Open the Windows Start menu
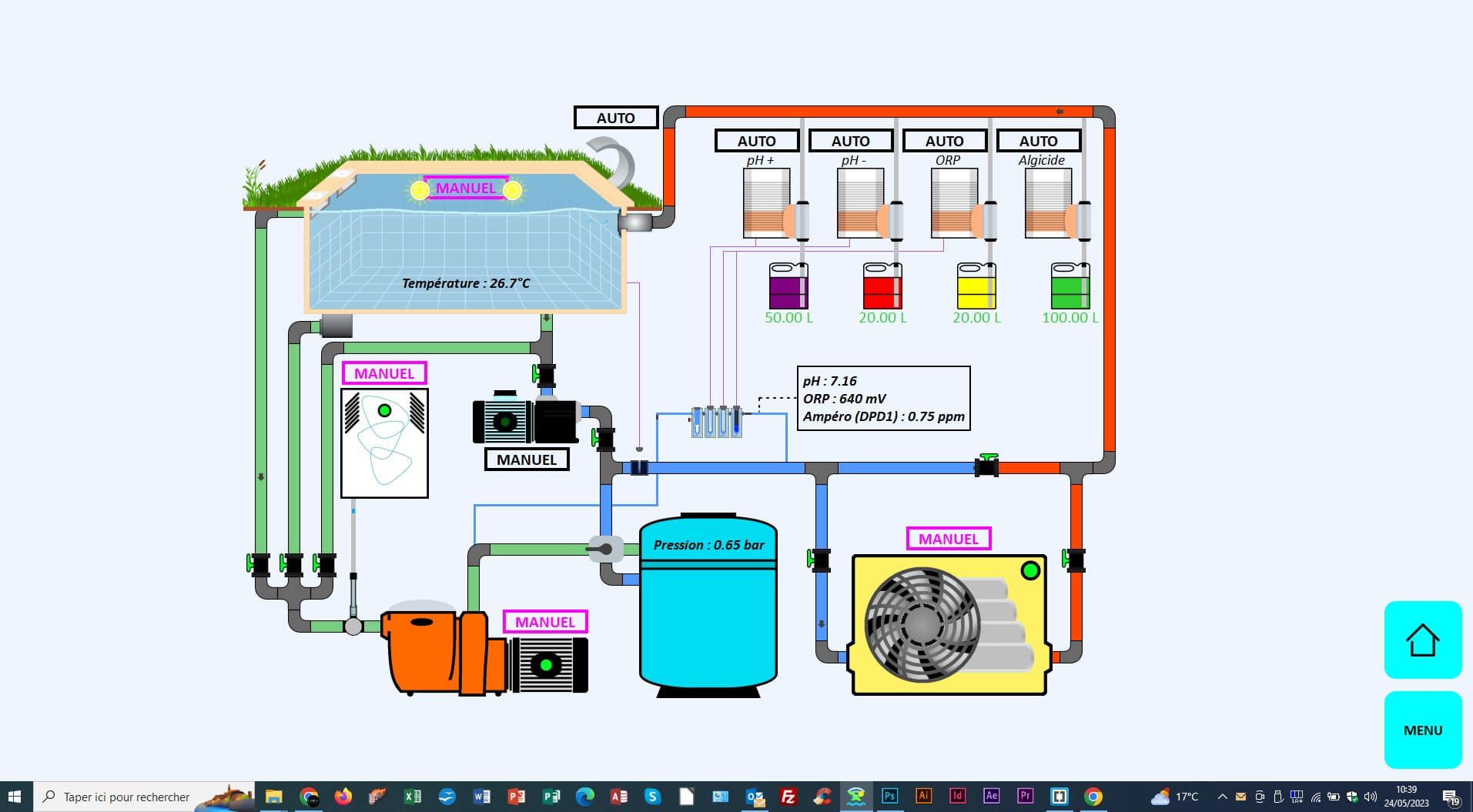This screenshot has height=812, width=1473. coord(15,797)
